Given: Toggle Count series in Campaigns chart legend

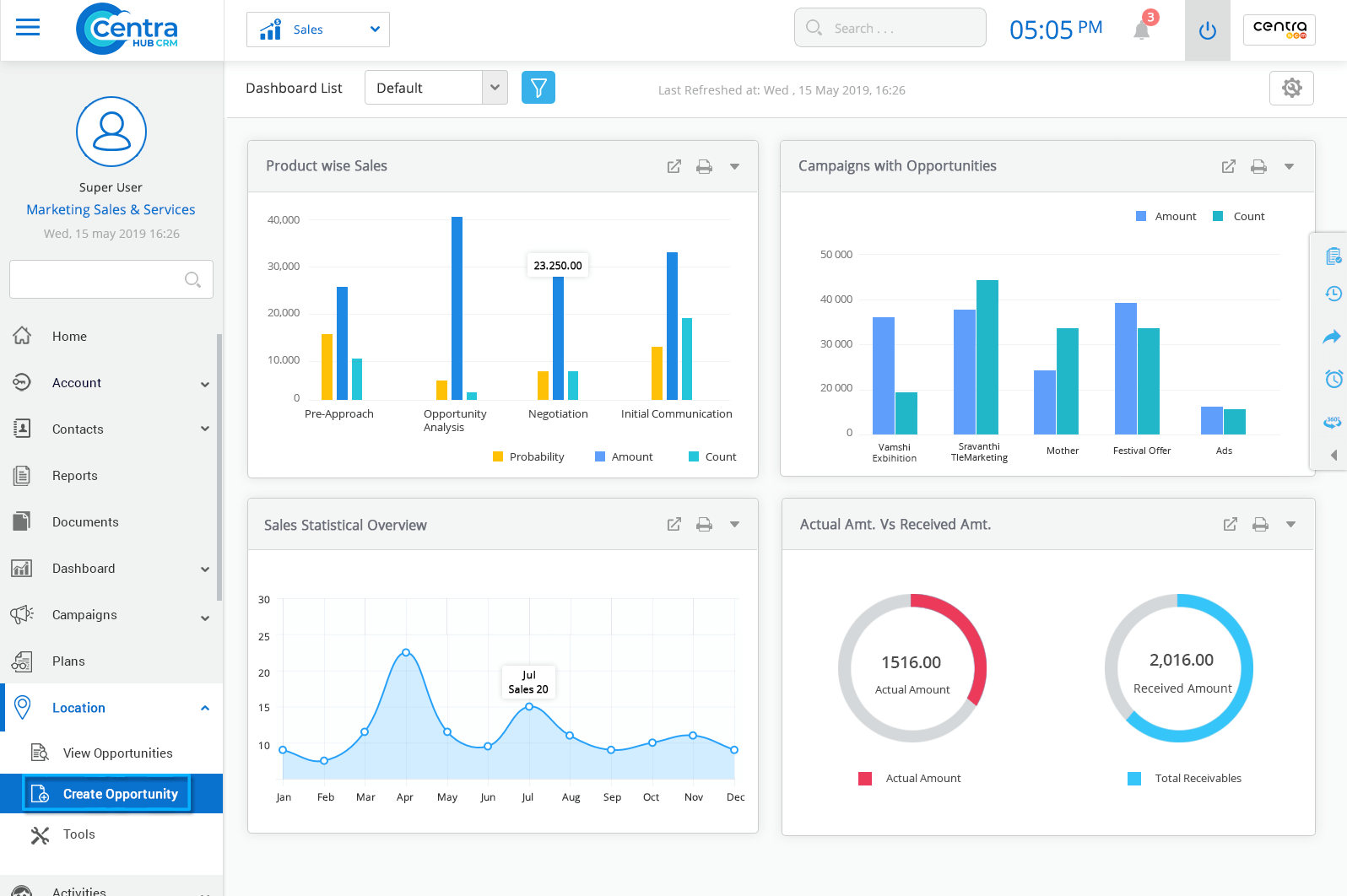Looking at the screenshot, I should [1239, 217].
